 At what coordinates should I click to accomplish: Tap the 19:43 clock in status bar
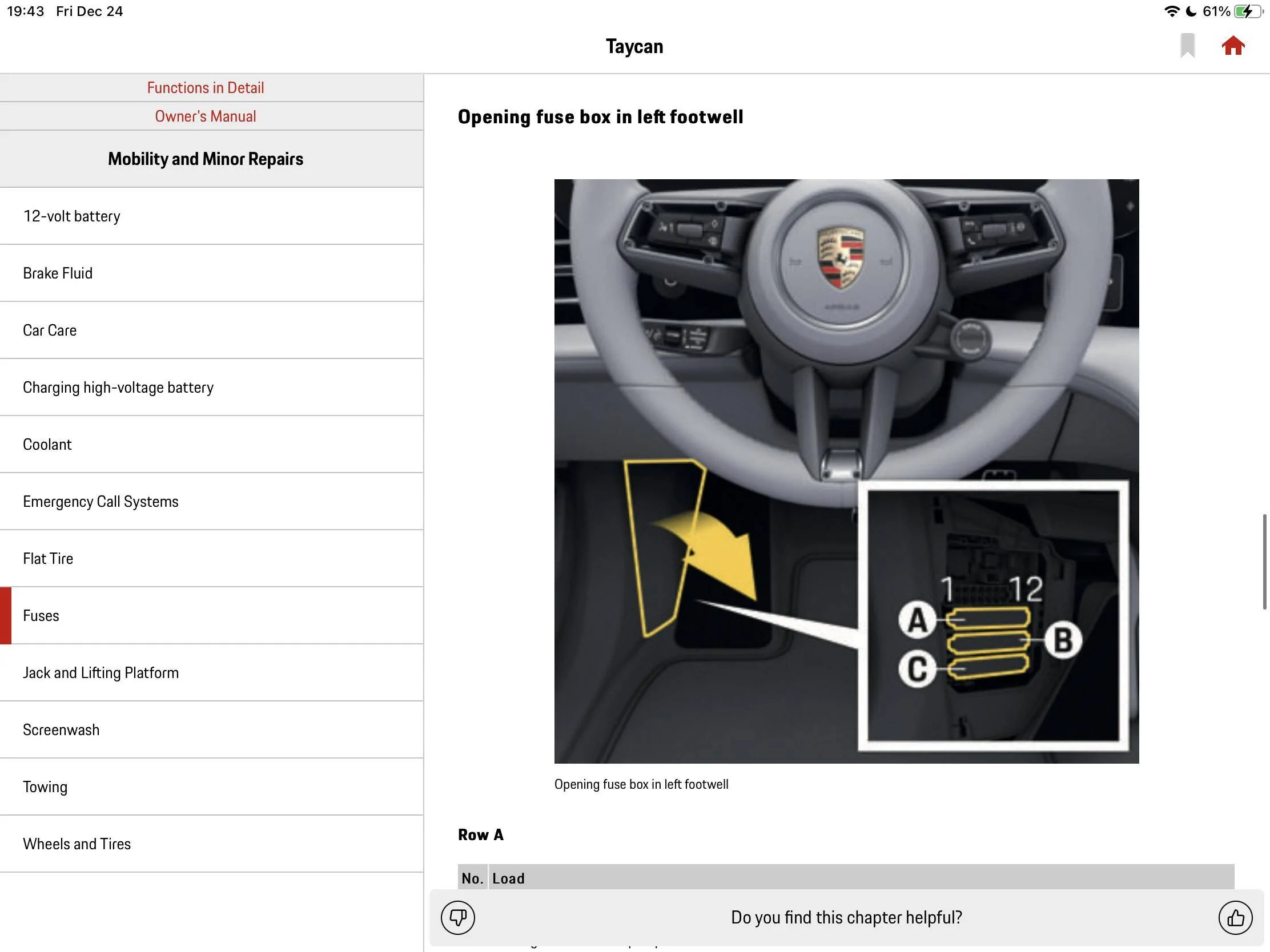click(x=25, y=11)
